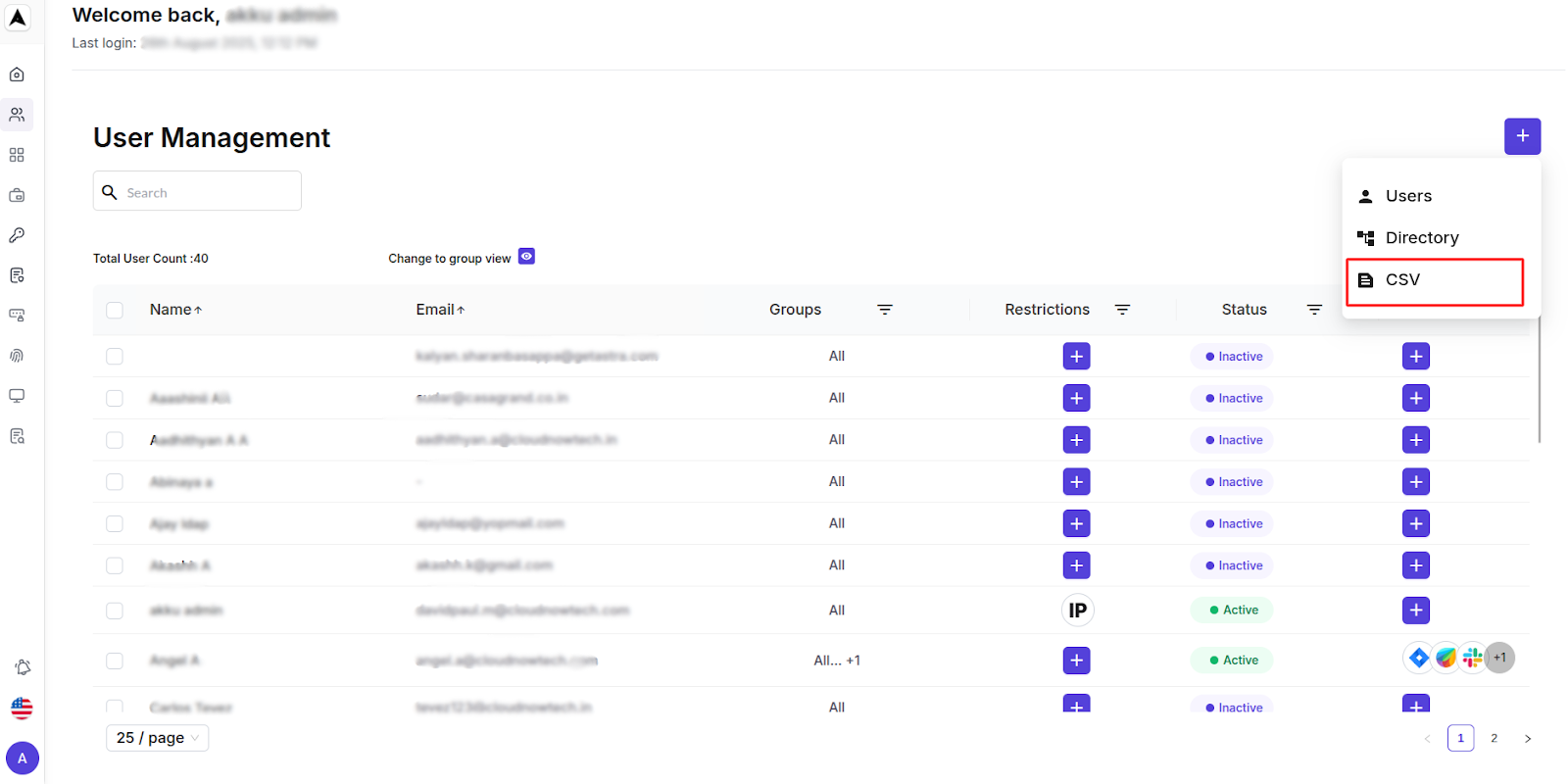Click the '+1' more apps badge
The image size is (1568, 784).
tap(1499, 658)
